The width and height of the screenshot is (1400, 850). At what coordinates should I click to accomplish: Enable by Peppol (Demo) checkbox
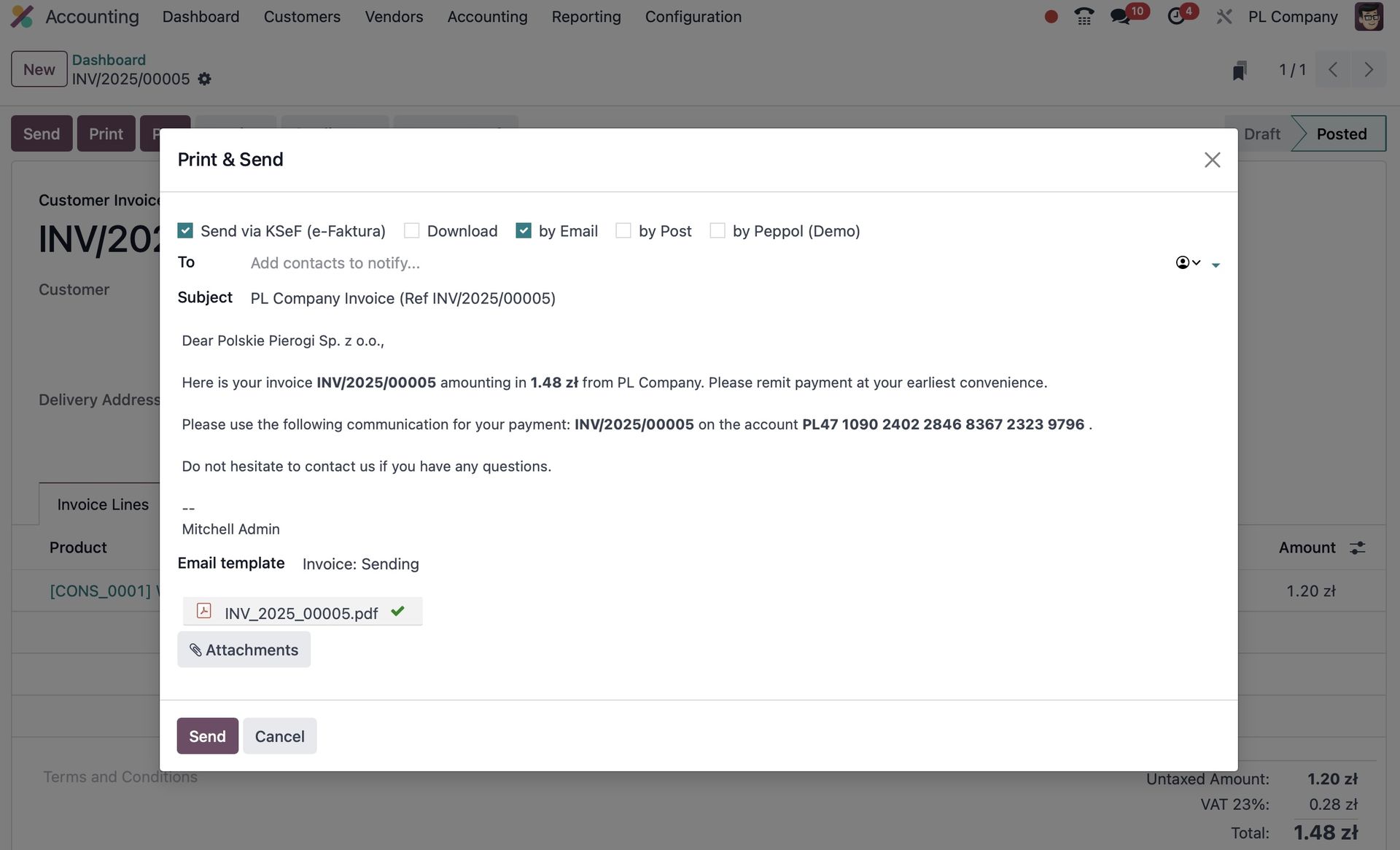coord(717,231)
